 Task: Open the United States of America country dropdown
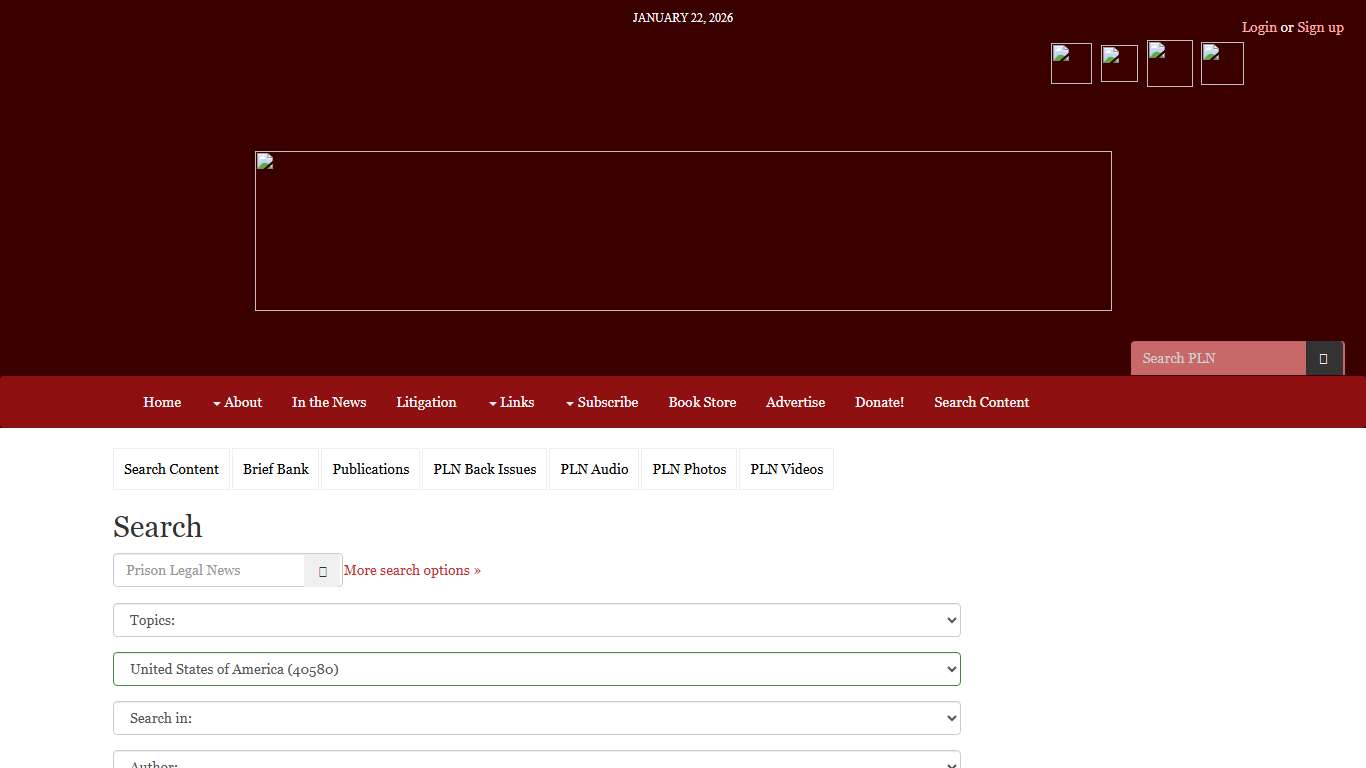coord(536,669)
